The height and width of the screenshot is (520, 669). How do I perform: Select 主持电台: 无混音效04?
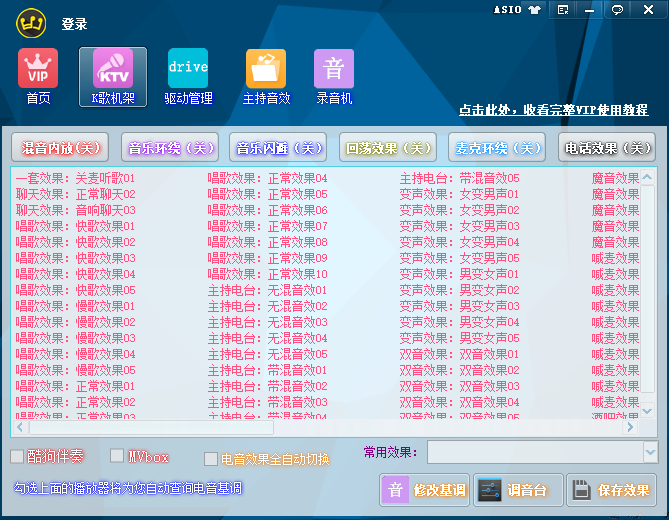[x=268, y=338]
